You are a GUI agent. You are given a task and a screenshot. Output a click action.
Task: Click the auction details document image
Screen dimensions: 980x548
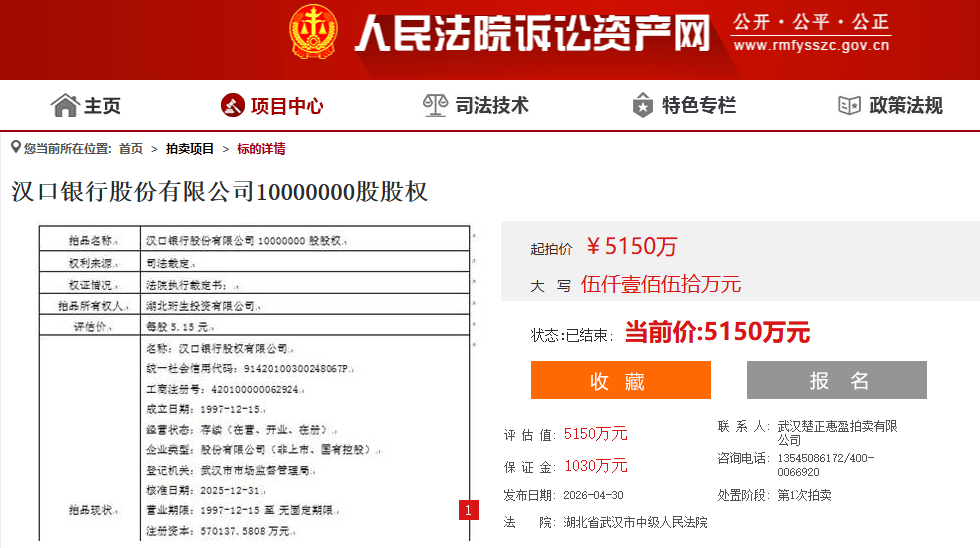(x=254, y=383)
